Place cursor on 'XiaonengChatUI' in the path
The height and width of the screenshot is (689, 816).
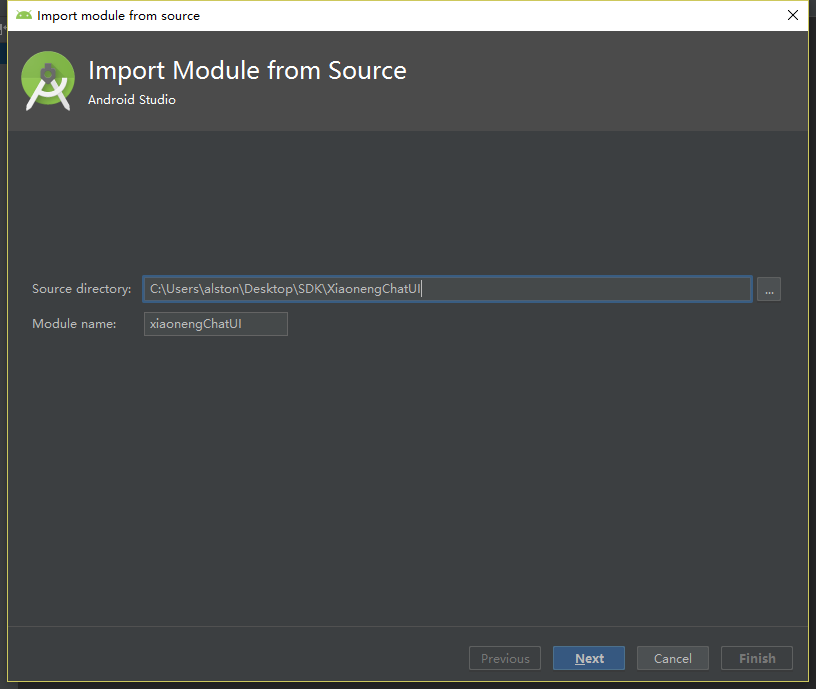[374, 289]
